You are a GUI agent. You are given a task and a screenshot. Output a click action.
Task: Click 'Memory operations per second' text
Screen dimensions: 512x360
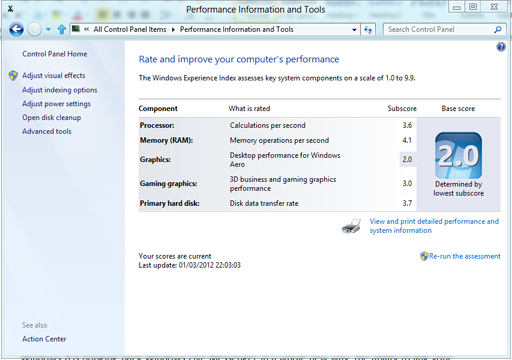pyautogui.click(x=279, y=140)
